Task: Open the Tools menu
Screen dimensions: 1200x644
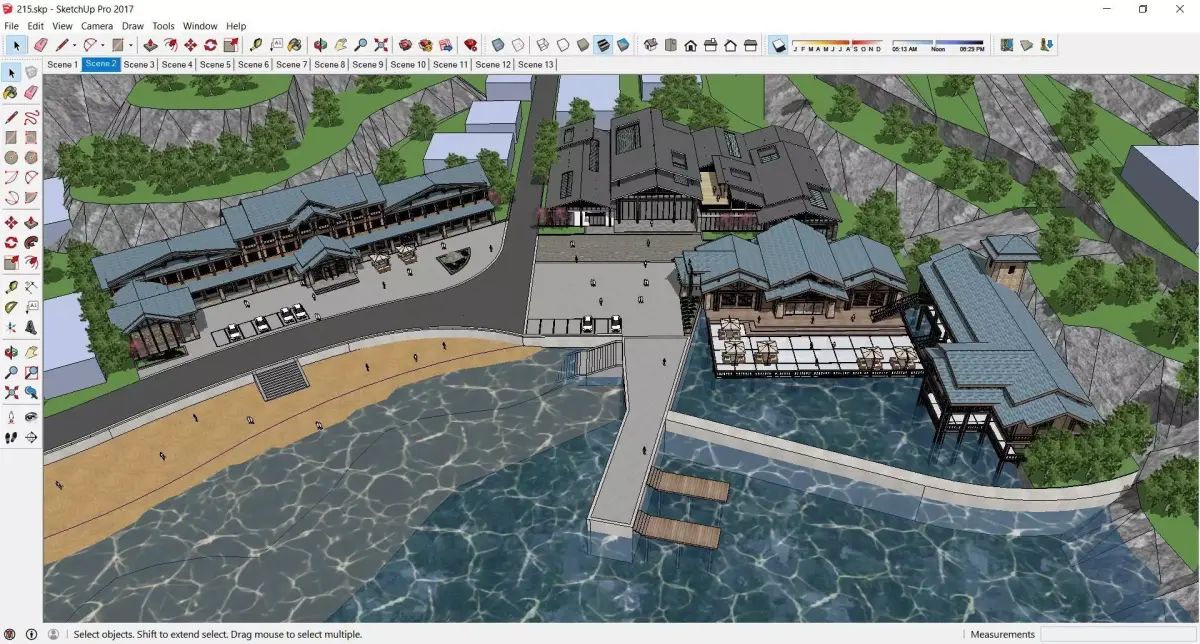Action: pos(163,25)
